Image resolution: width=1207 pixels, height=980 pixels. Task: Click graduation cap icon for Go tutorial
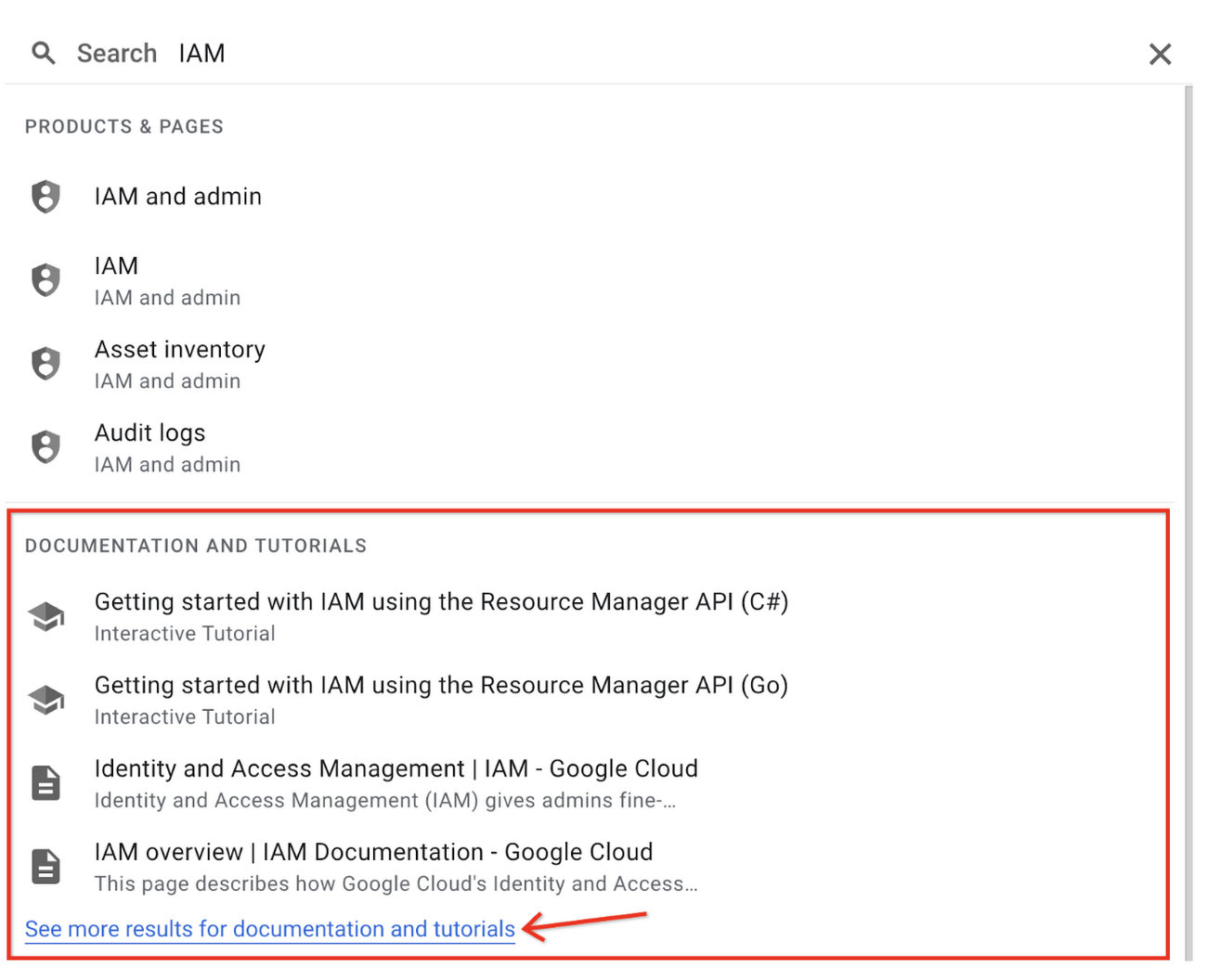[45, 700]
